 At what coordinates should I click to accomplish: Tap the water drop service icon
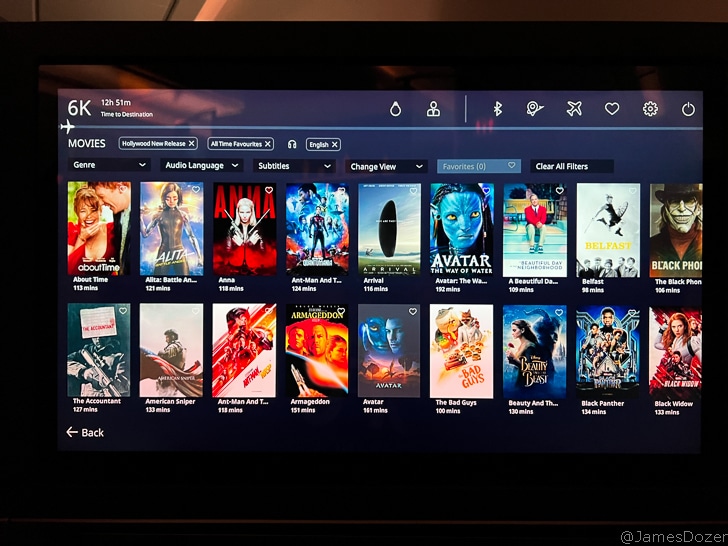(395, 109)
